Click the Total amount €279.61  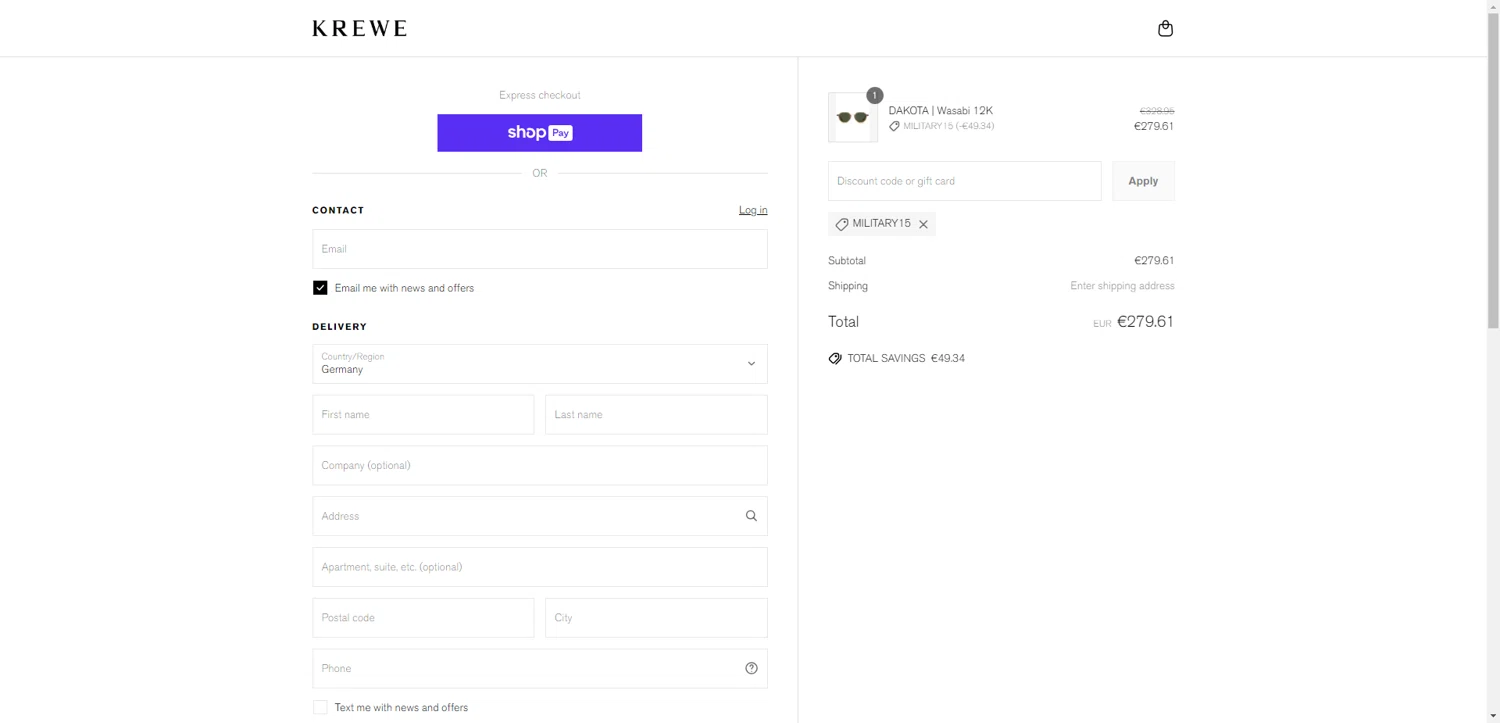click(x=1145, y=322)
